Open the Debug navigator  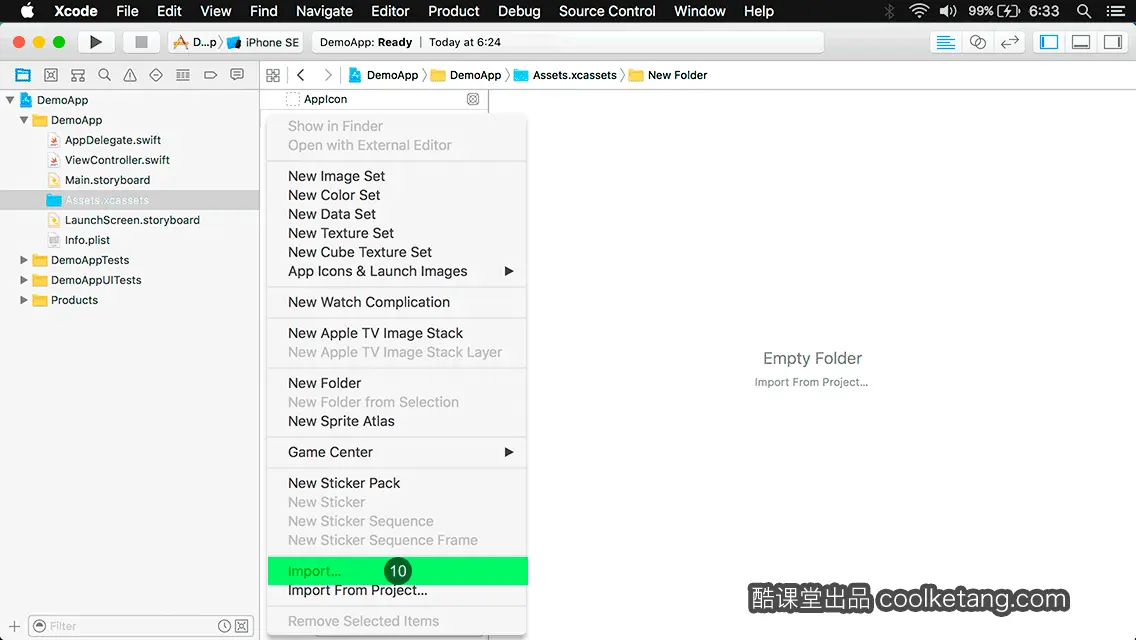coord(183,75)
